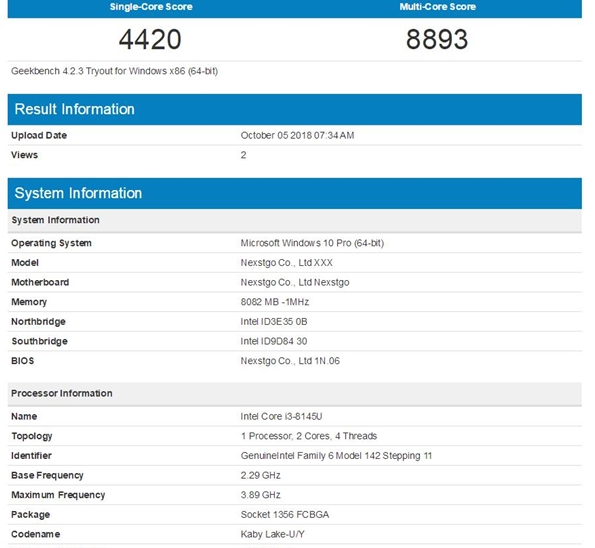Click the Motherboard label
Screen dimensions: 595x548
click(x=40, y=282)
